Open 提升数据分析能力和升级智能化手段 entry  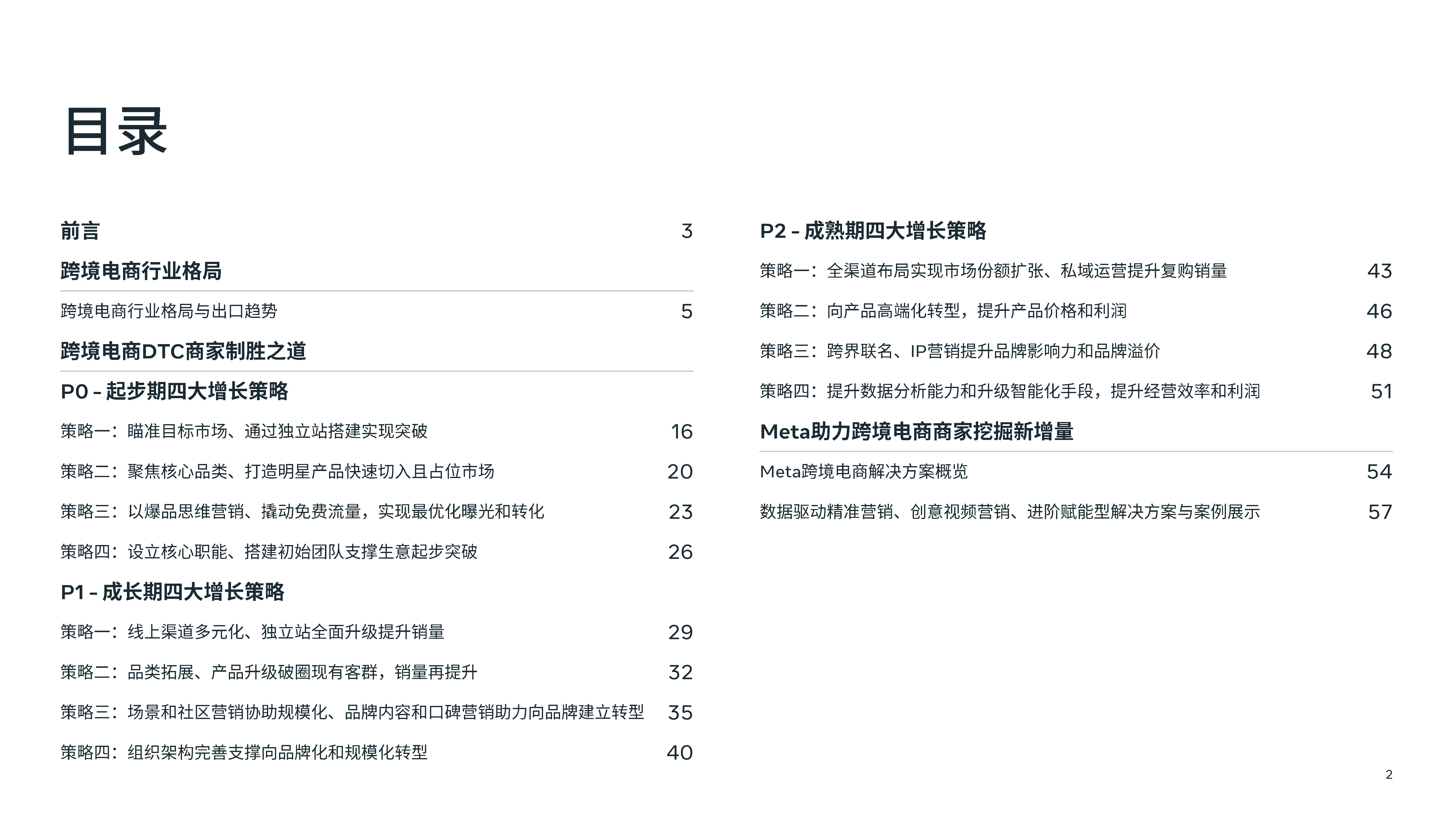(1009, 391)
